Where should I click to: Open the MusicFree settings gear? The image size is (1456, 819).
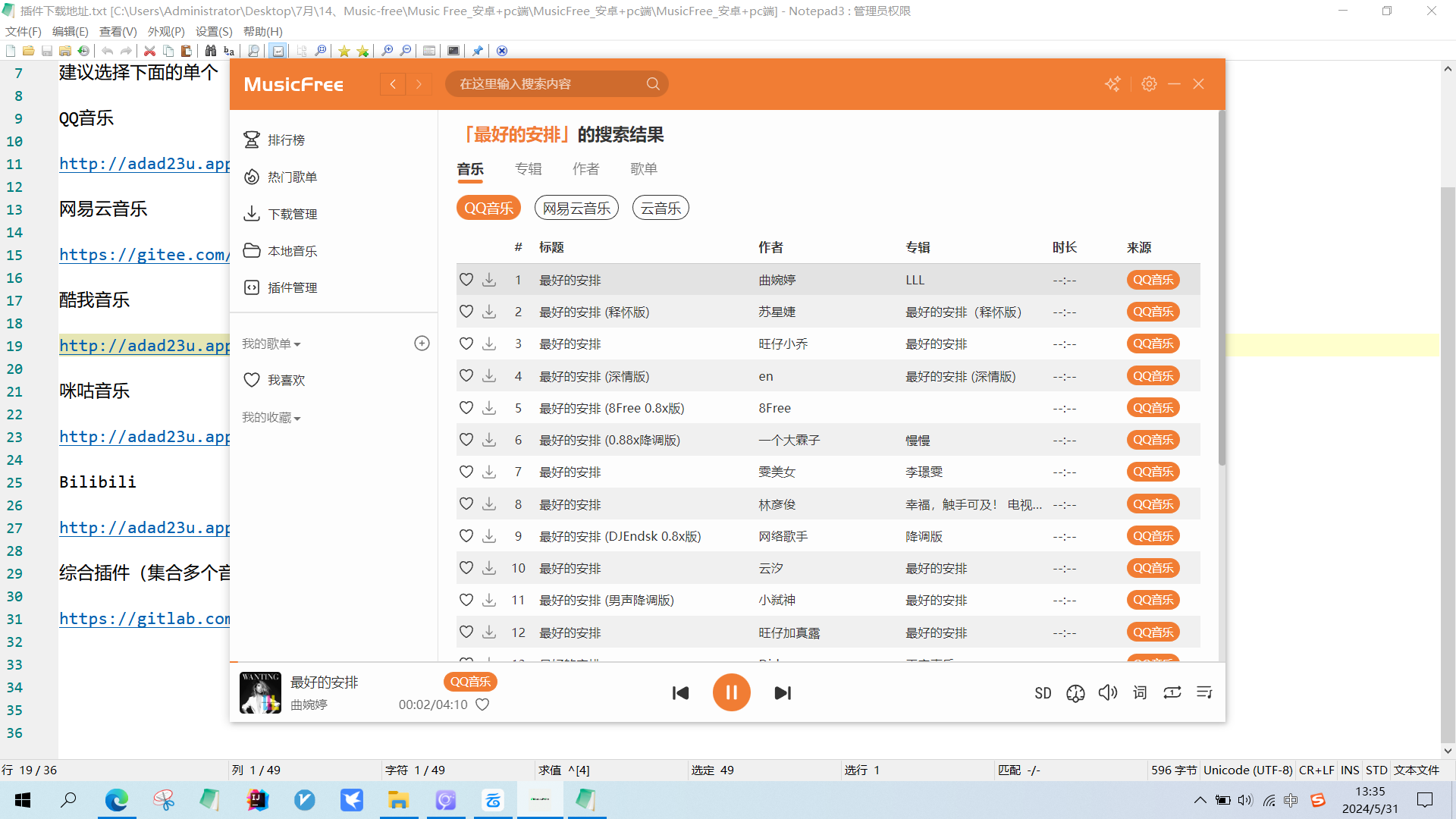(x=1149, y=84)
